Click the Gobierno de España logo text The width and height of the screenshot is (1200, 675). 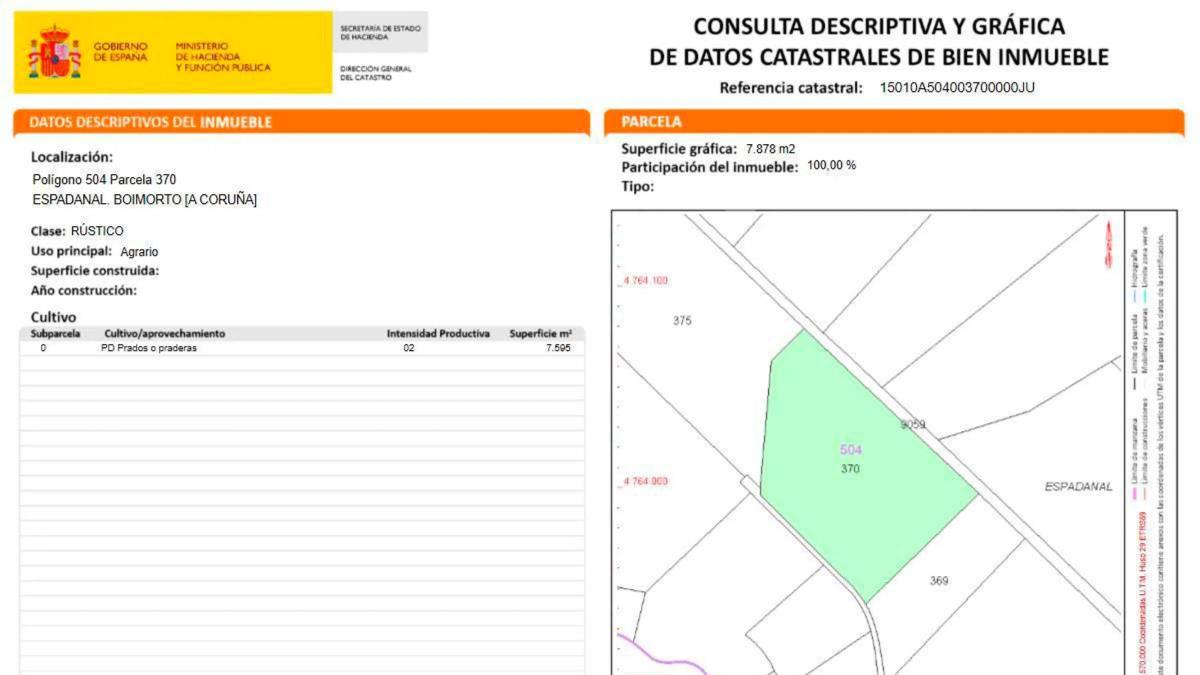120,52
